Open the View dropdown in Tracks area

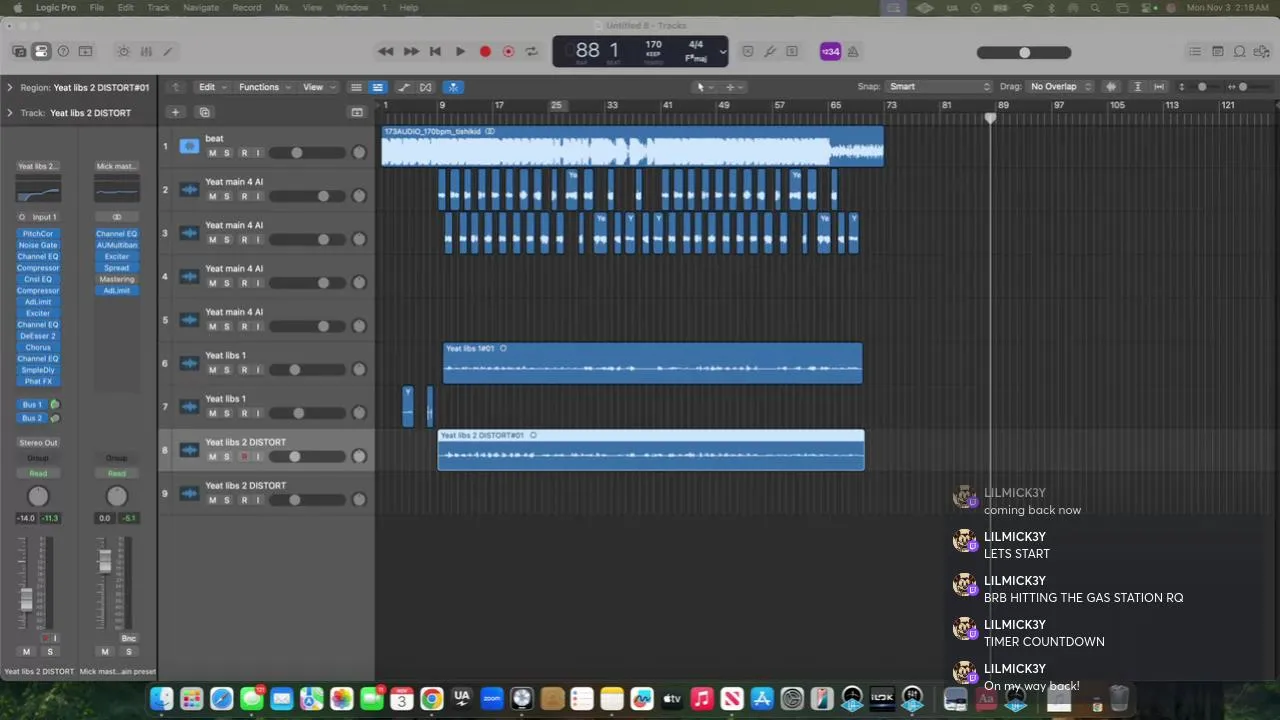(317, 87)
